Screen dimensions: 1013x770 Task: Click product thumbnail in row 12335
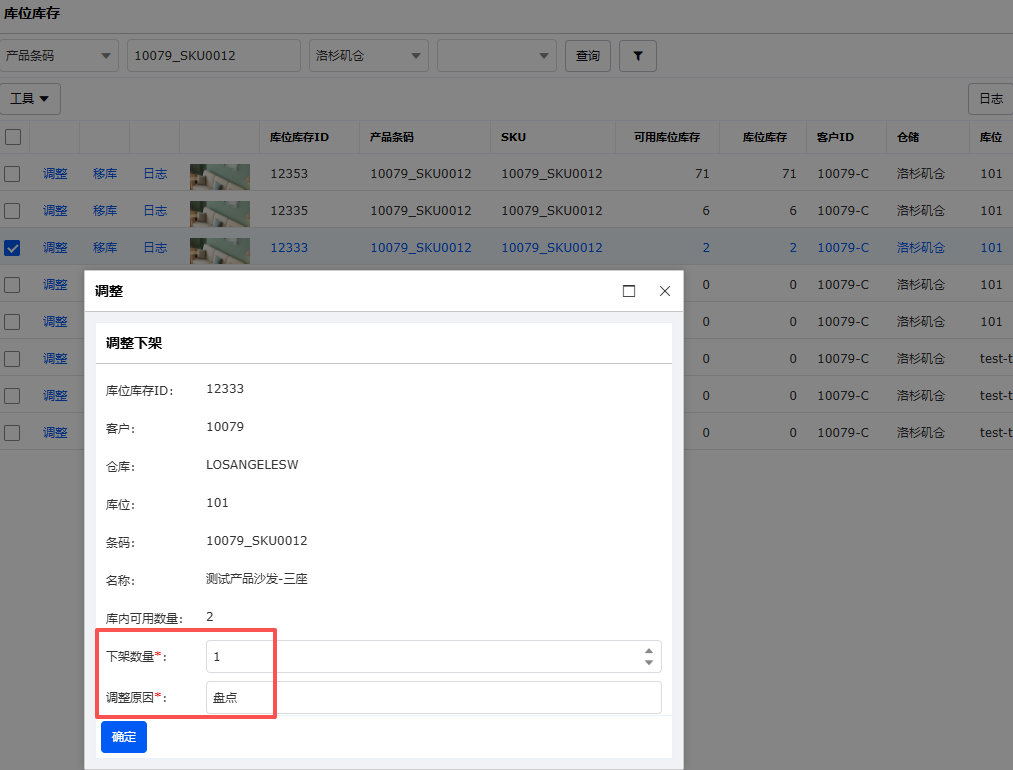220,211
